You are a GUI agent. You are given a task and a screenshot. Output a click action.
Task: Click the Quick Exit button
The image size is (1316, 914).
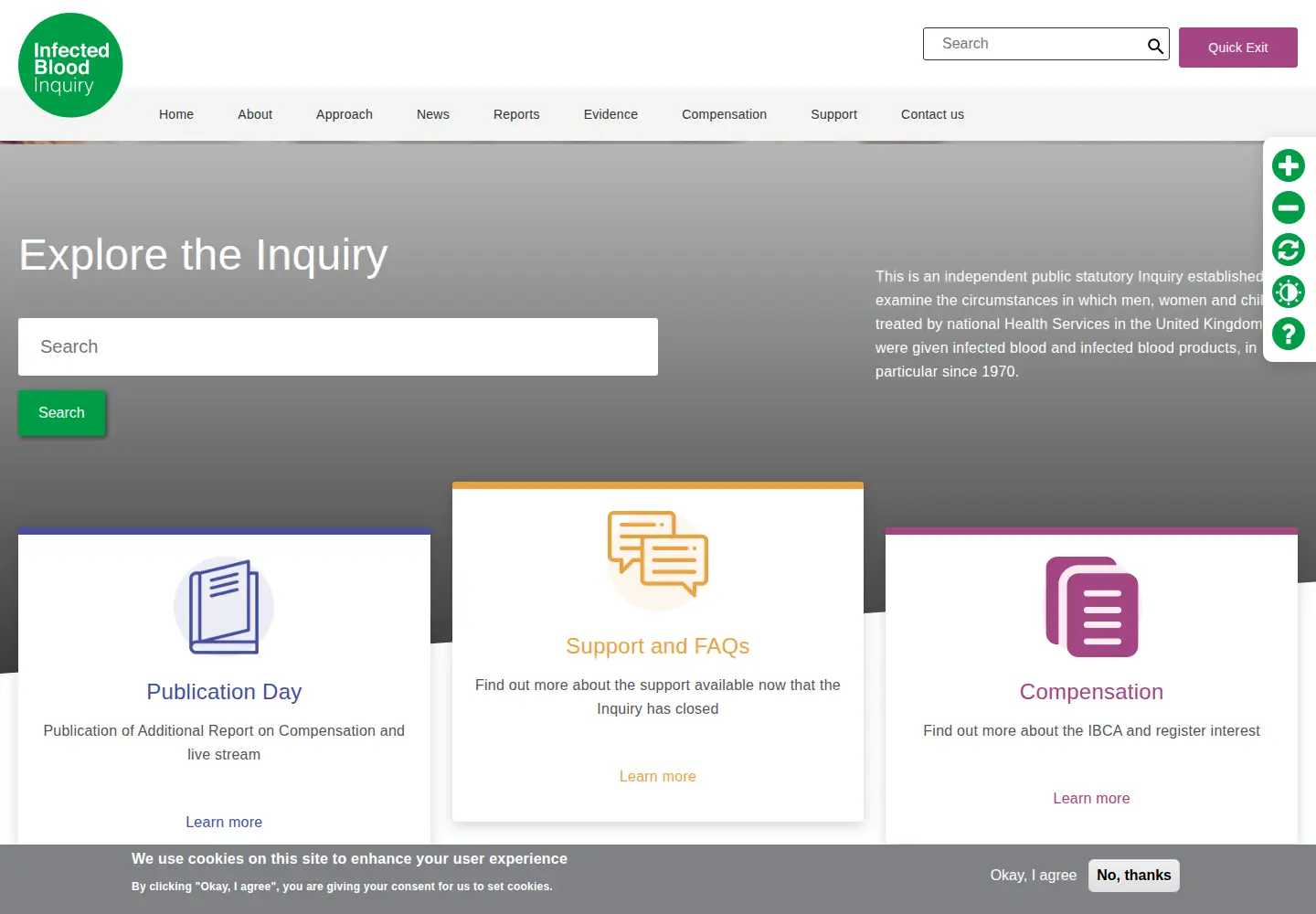pos(1238,48)
